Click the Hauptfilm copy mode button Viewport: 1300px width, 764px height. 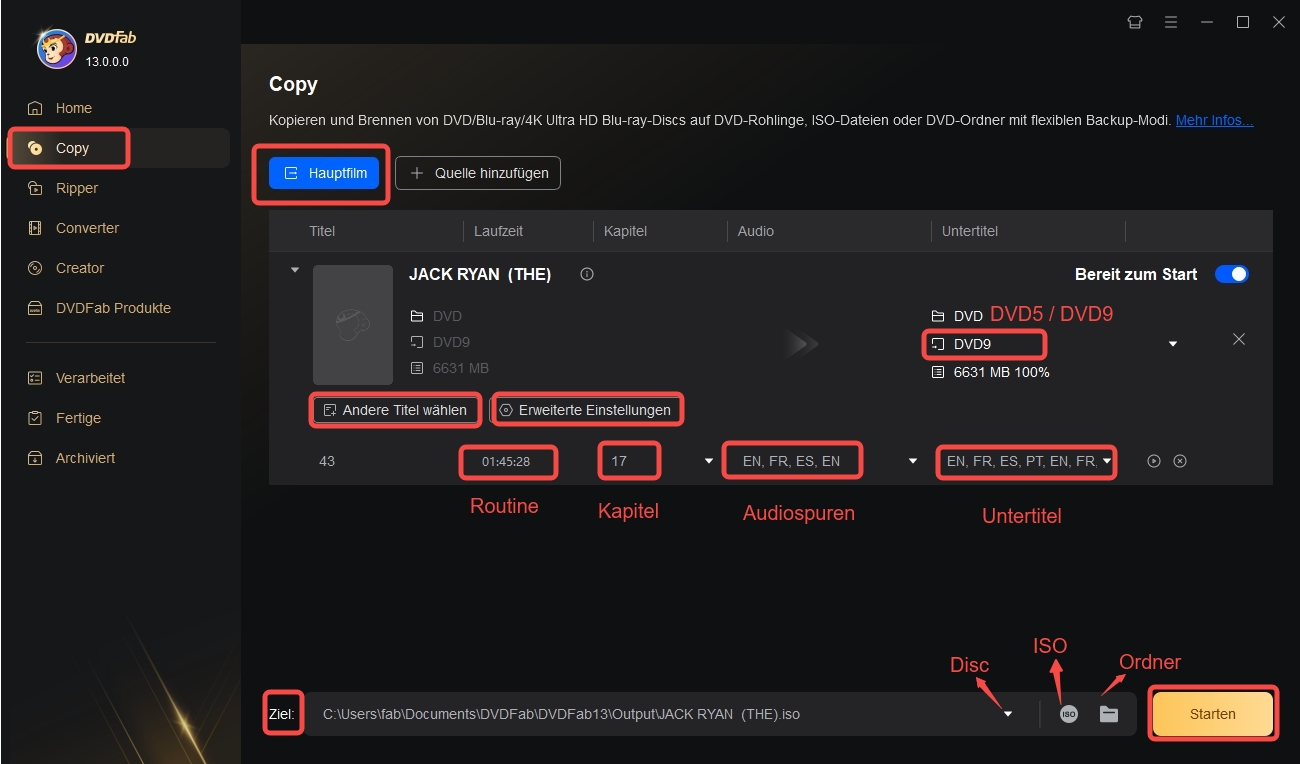pyautogui.click(x=324, y=173)
